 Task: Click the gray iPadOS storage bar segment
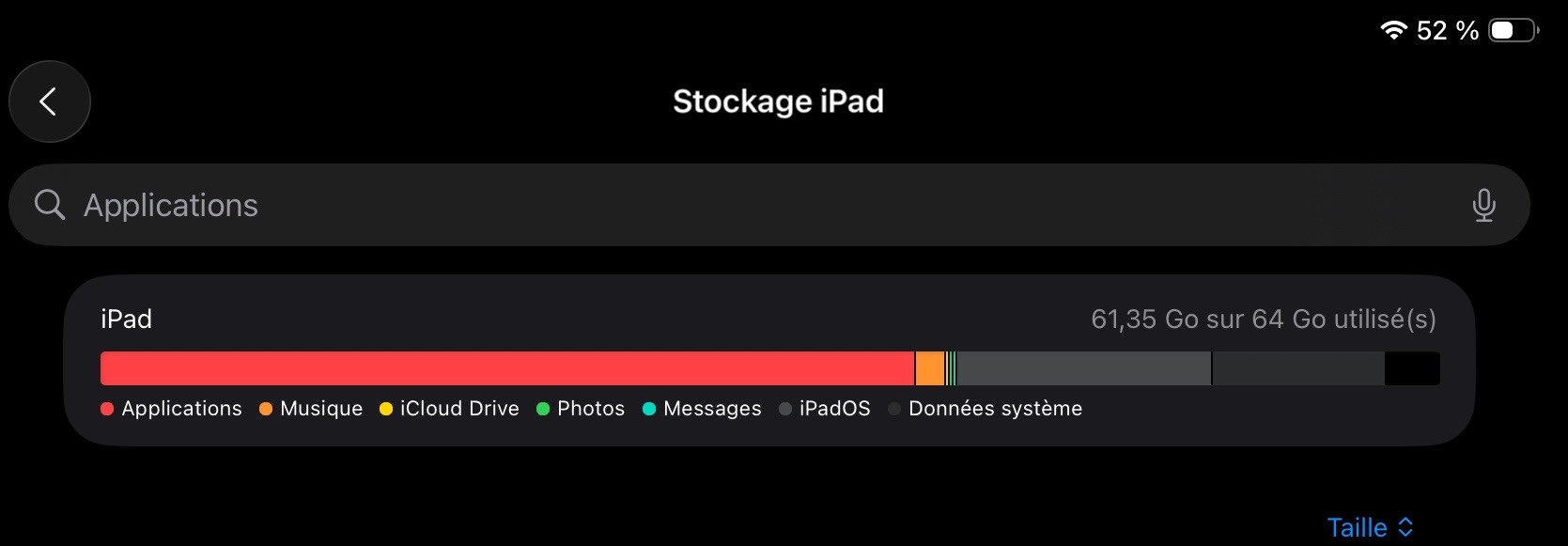[1083, 368]
